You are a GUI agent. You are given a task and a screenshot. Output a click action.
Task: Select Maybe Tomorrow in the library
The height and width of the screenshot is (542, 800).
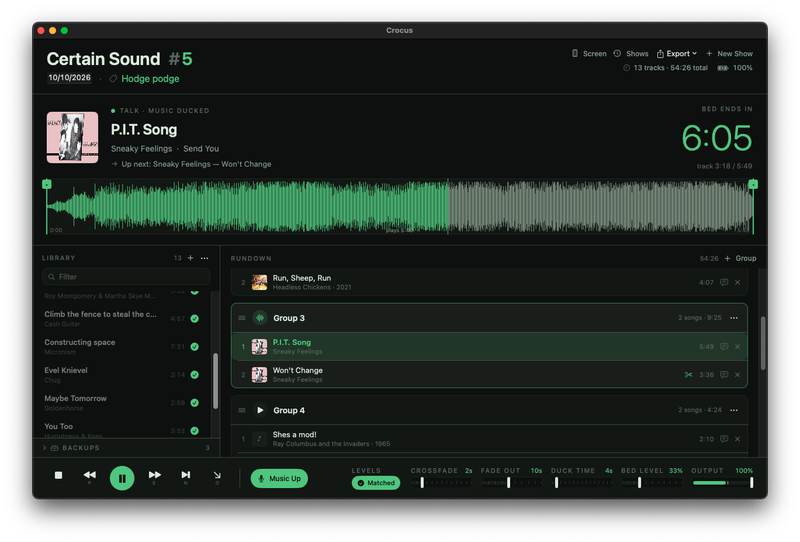click(122, 403)
